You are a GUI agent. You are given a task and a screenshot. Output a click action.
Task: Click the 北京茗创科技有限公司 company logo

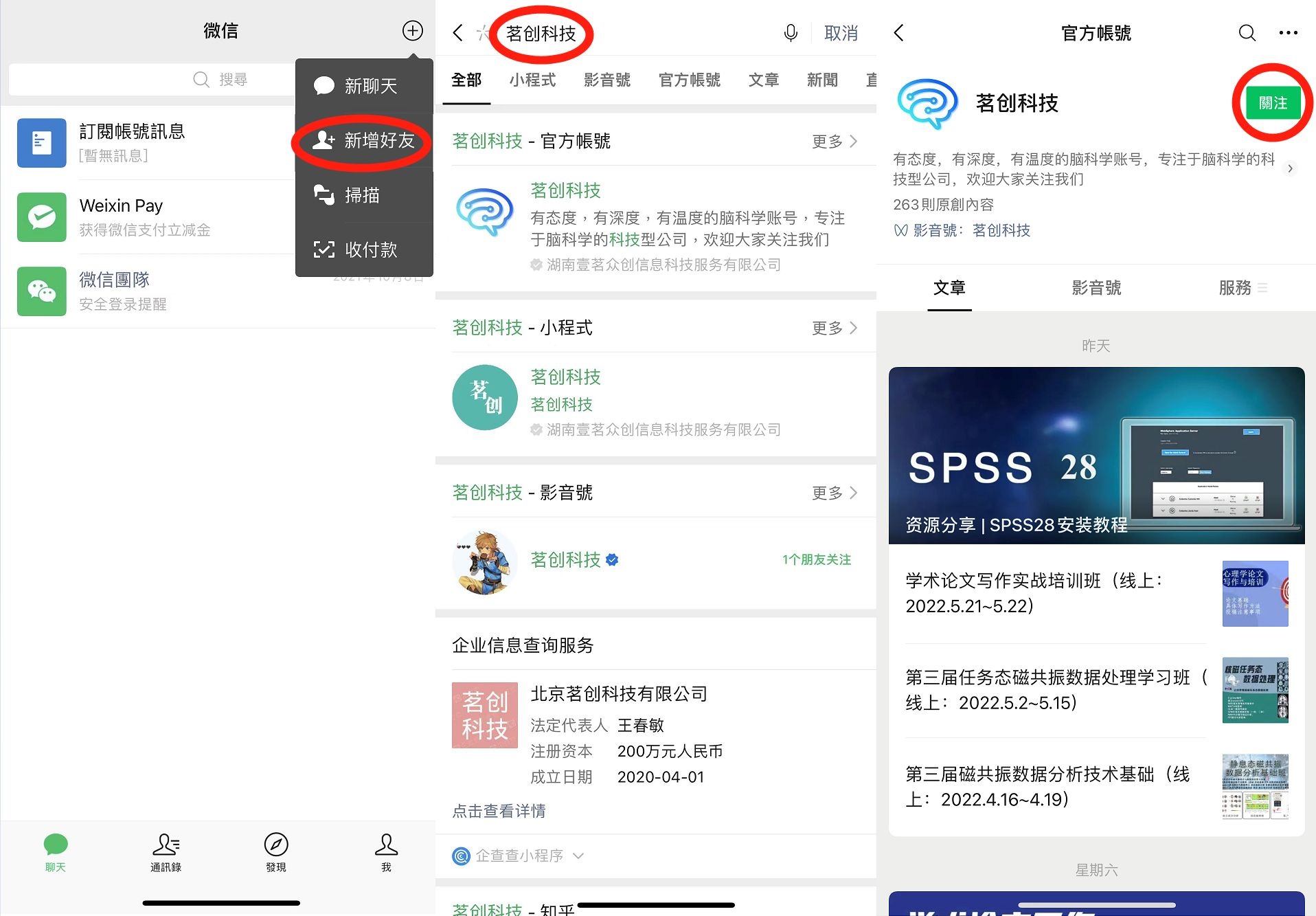(x=485, y=715)
